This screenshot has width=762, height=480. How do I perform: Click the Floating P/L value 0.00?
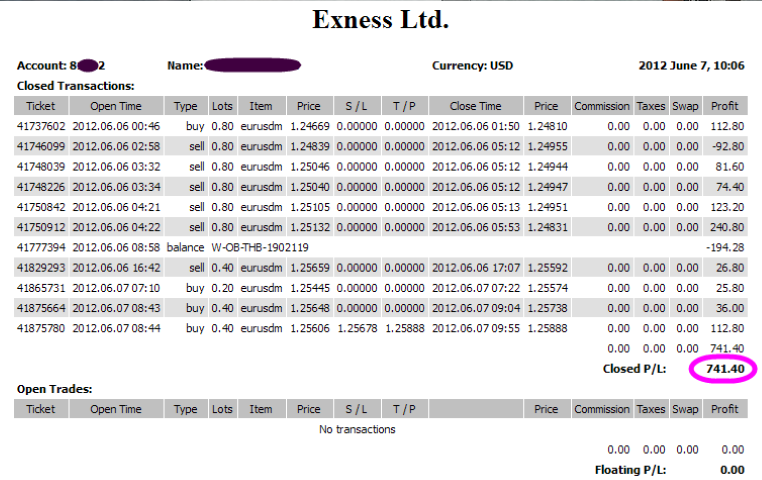[x=732, y=470]
